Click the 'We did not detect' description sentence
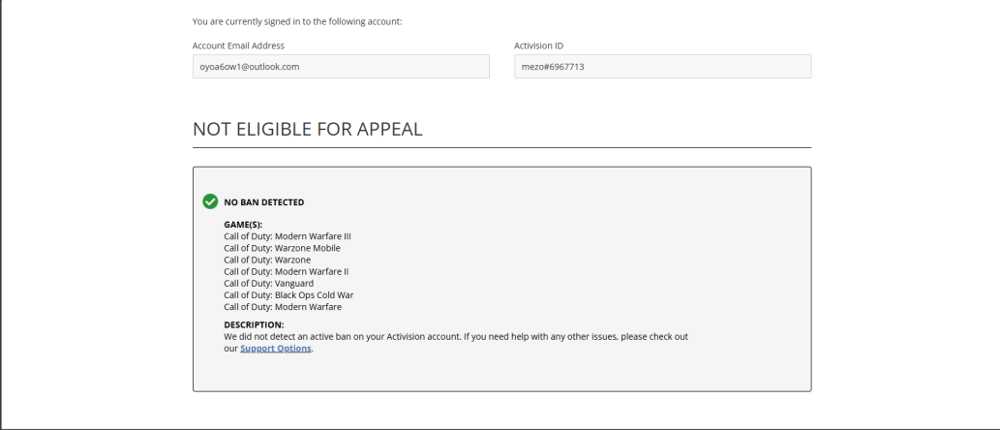Viewport: 1000px width, 430px height. tap(455, 337)
